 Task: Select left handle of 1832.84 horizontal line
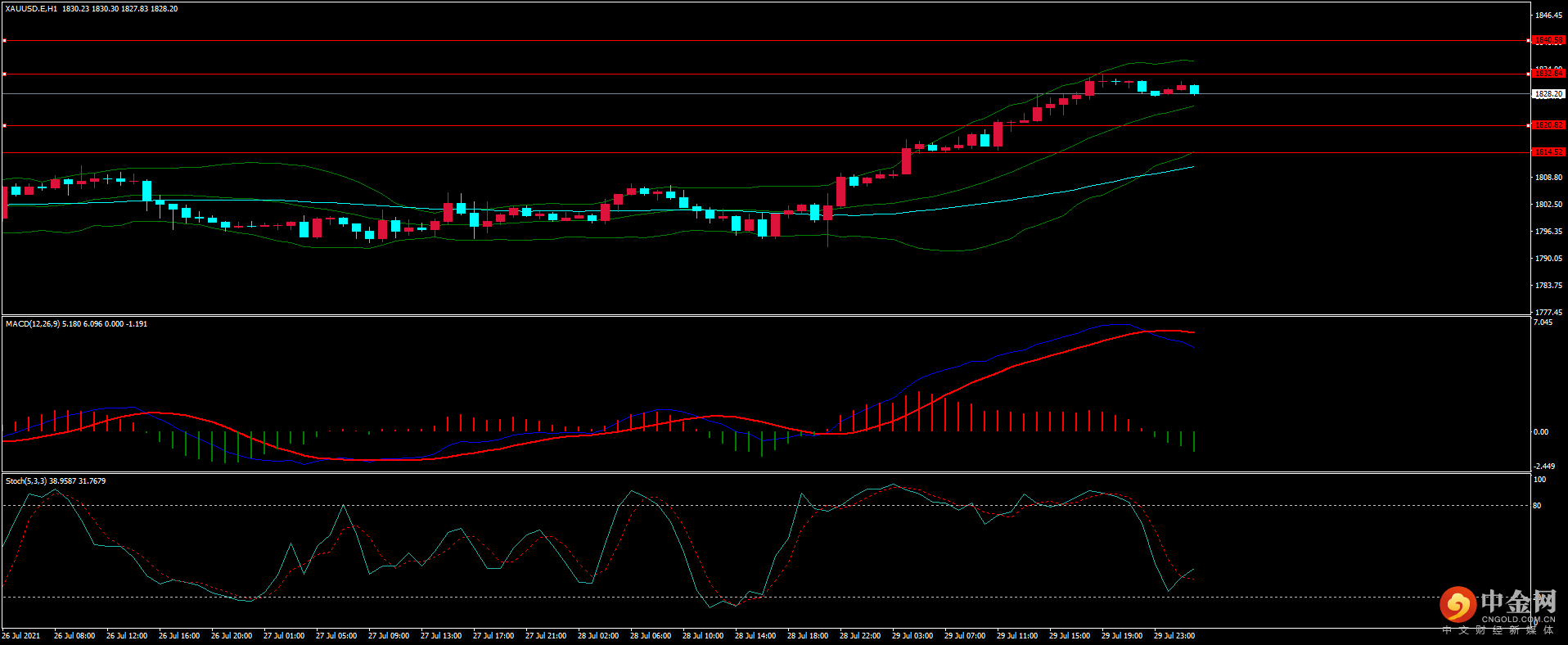click(x=4, y=74)
